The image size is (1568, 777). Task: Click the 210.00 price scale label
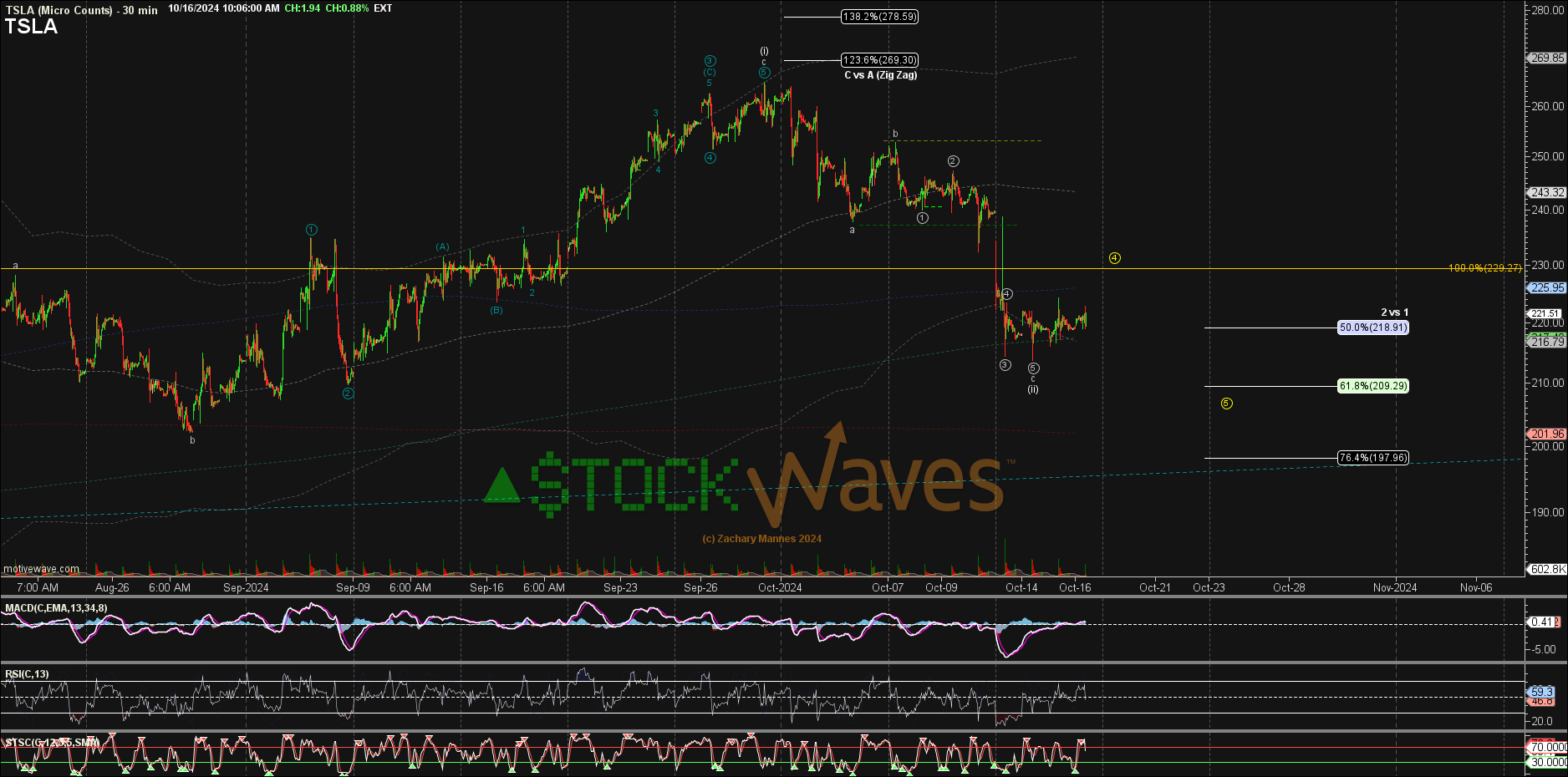click(x=1548, y=383)
